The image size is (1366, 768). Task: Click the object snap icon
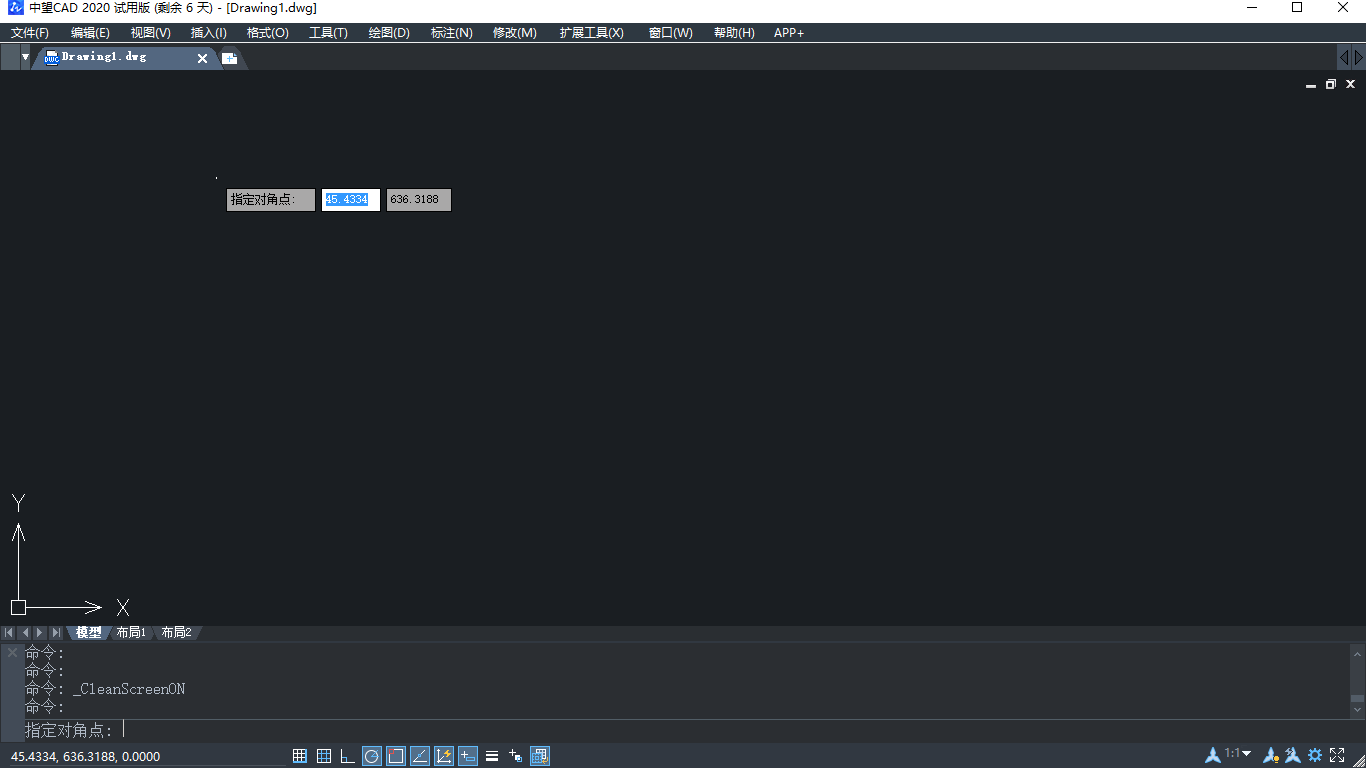[396, 756]
